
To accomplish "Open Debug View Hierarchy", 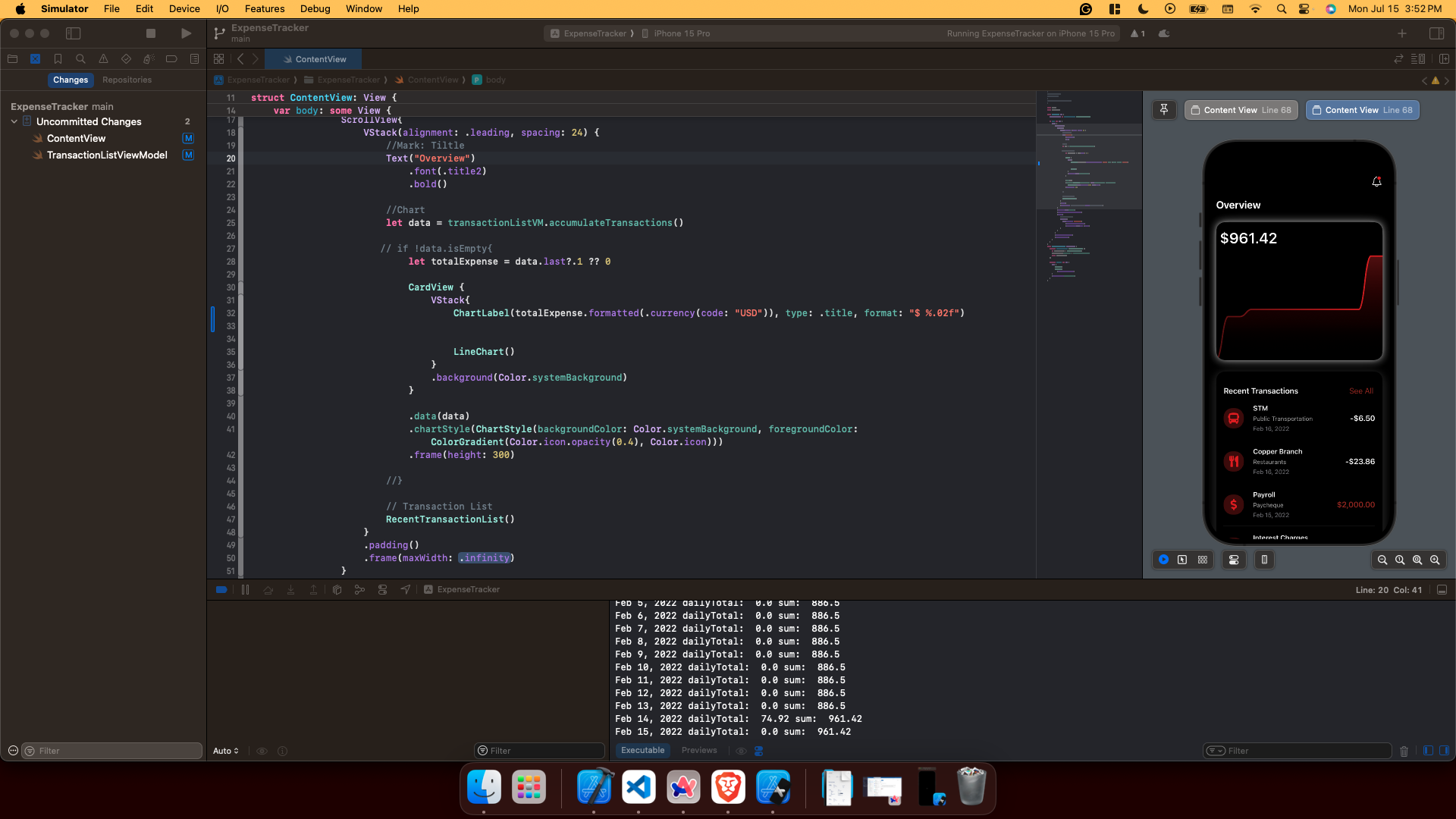I will coord(337,589).
